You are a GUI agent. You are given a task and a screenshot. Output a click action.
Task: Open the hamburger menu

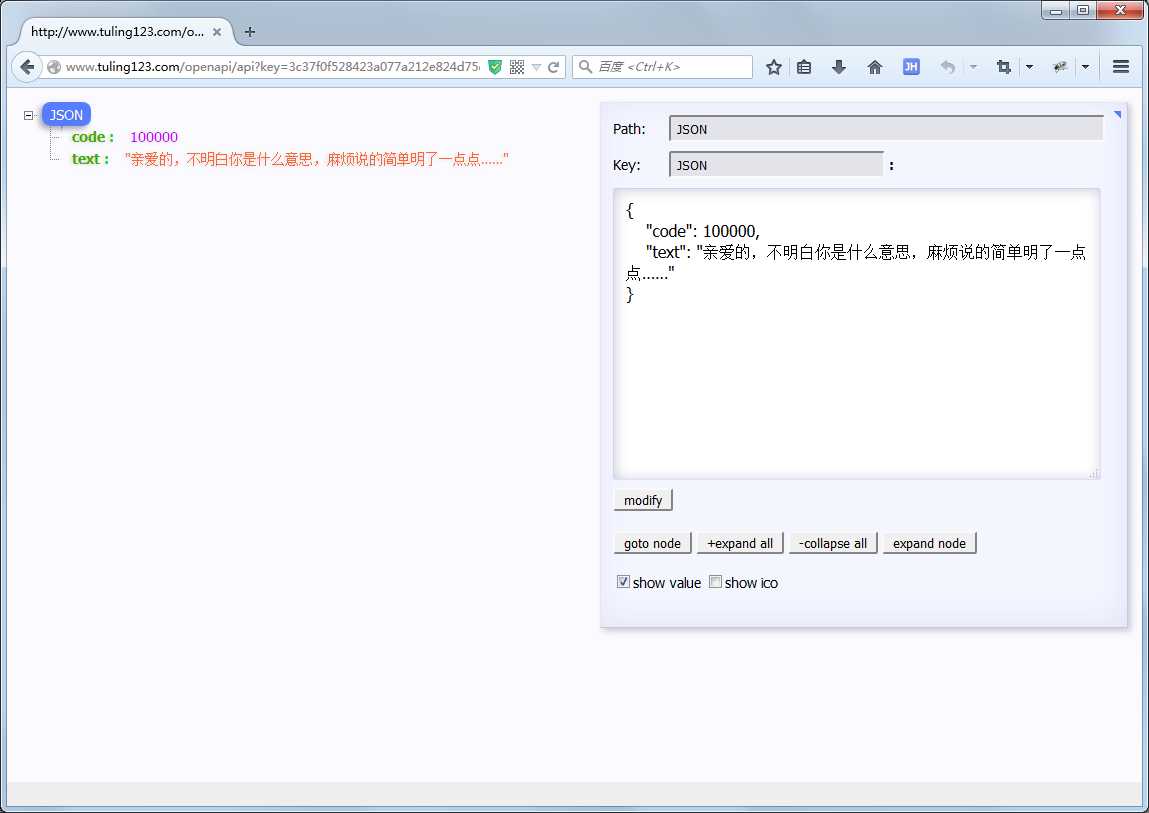[x=1120, y=67]
